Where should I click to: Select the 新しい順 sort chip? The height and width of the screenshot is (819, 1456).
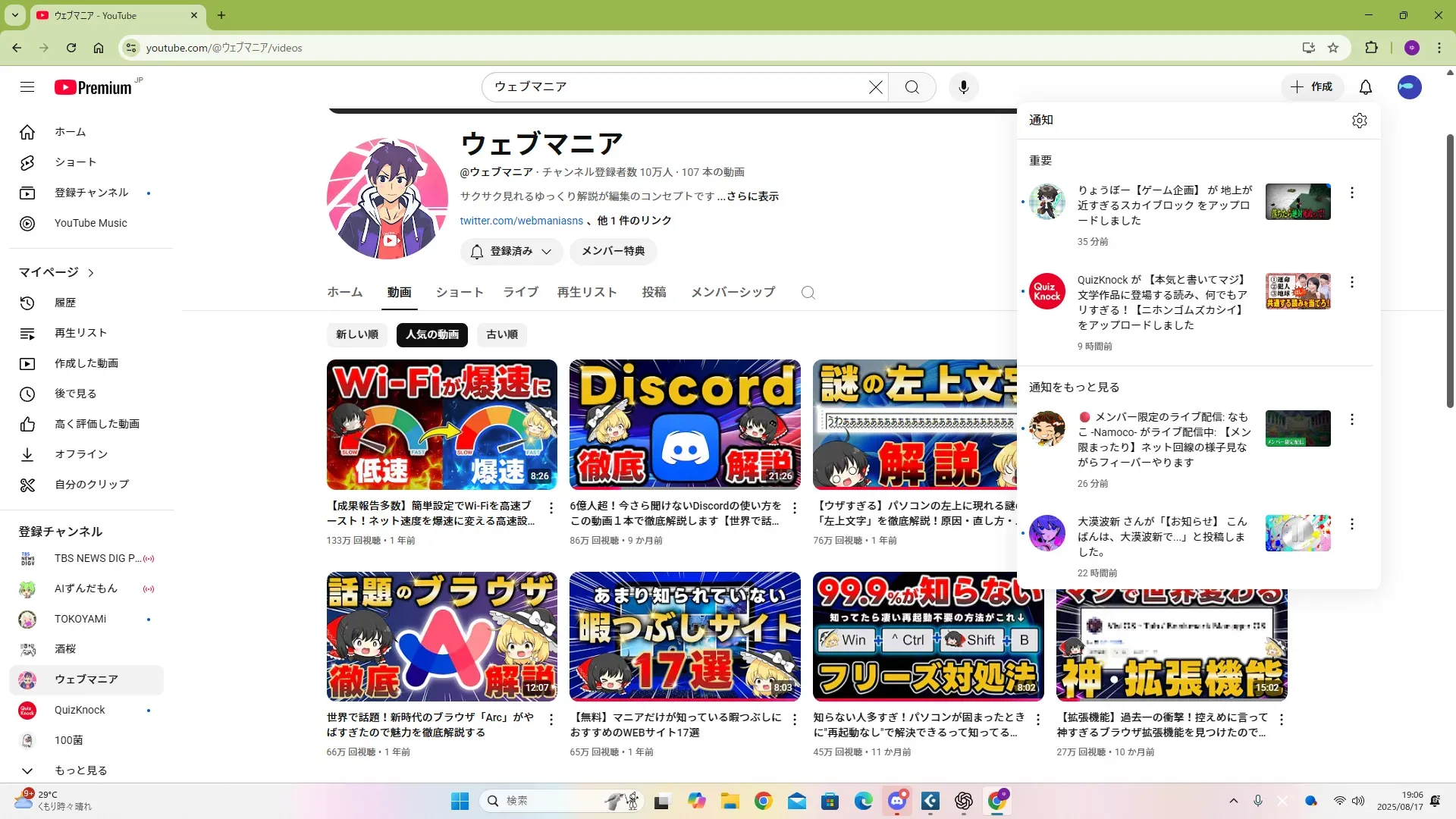click(356, 334)
